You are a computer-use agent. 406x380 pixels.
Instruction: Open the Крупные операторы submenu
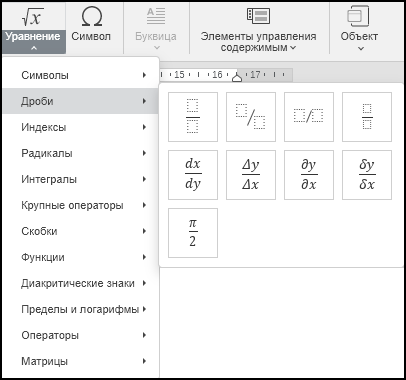coord(80,205)
